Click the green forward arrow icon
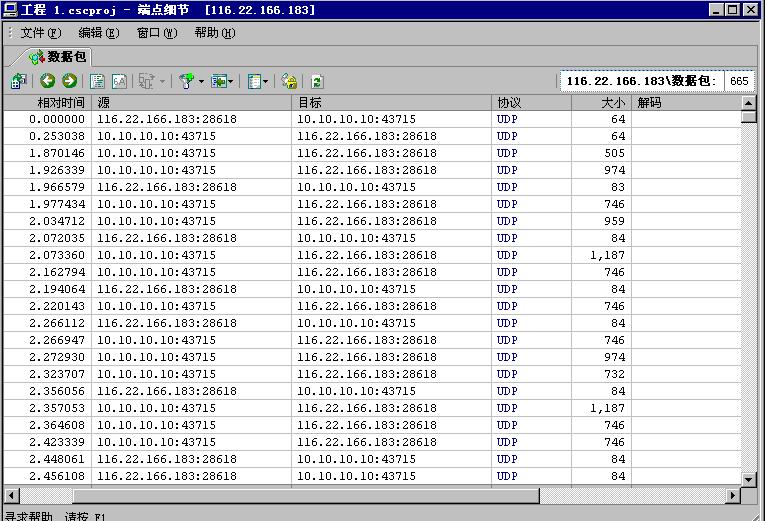Viewport: 765px width, 521px height. (x=69, y=81)
